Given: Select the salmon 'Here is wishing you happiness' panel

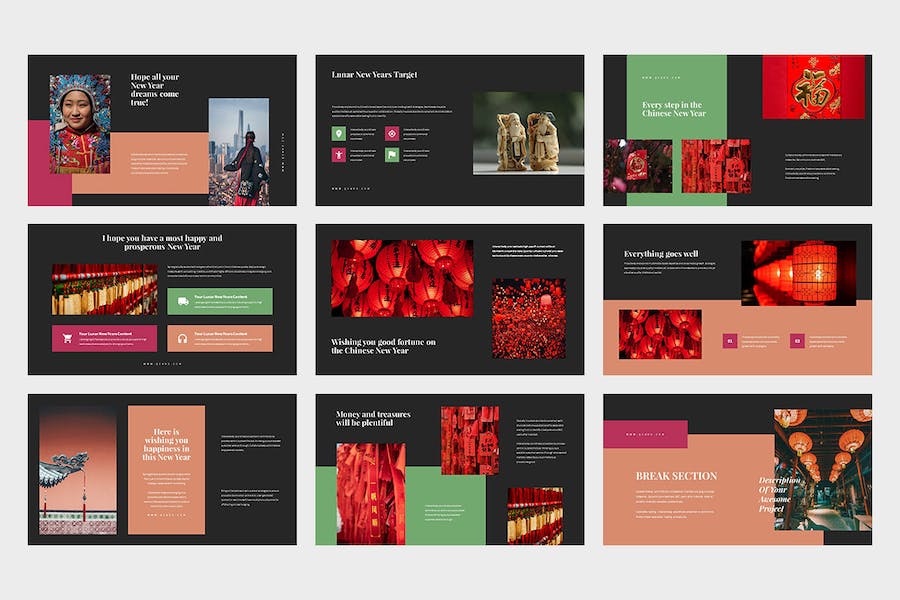Looking at the screenshot, I should pyautogui.click(x=166, y=469).
